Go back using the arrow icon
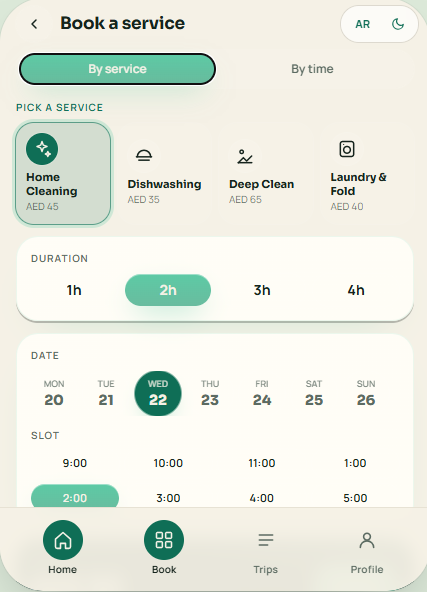 34,24
